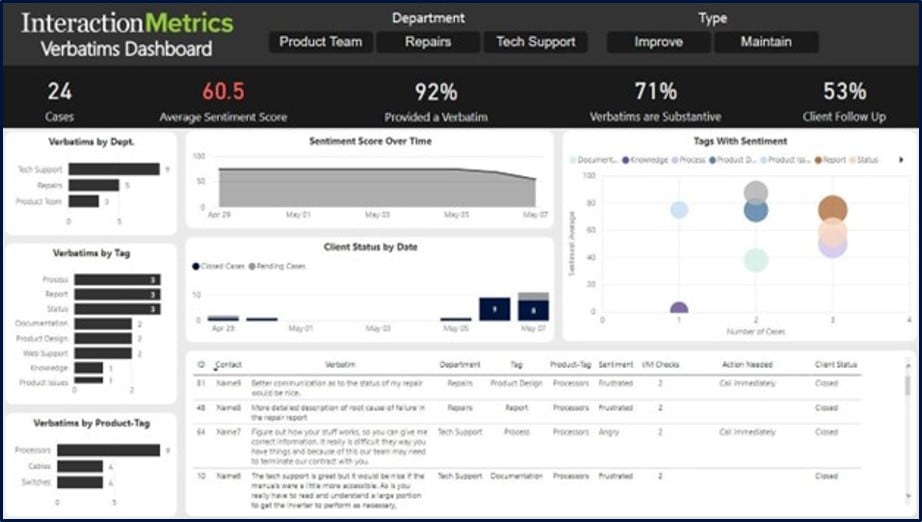Select verbatim 'More detailed description of root cause'
This screenshot has height=522, width=922.
[338, 412]
